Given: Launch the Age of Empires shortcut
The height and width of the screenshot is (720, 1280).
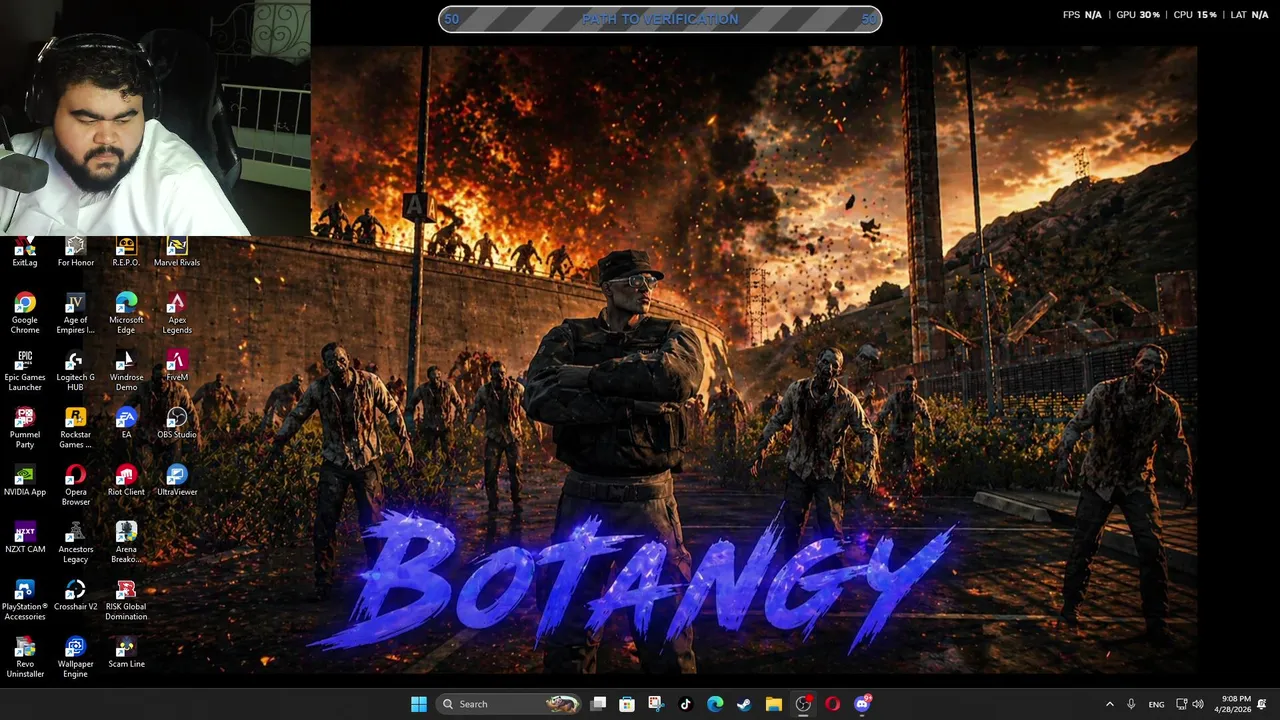Looking at the screenshot, I should (76, 314).
